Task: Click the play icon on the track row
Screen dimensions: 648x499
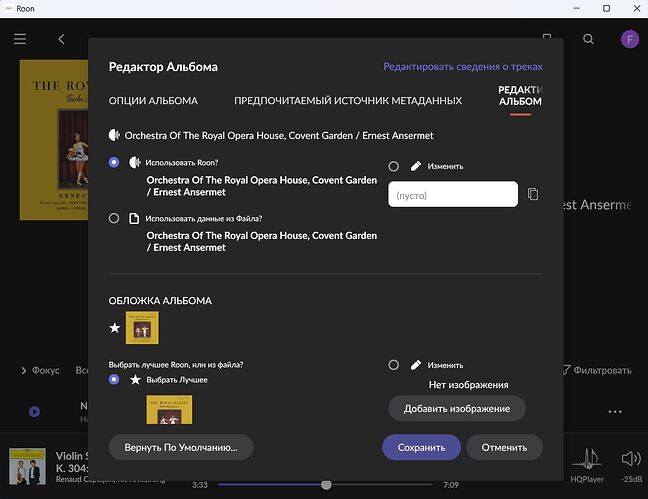Action: [x=35, y=411]
